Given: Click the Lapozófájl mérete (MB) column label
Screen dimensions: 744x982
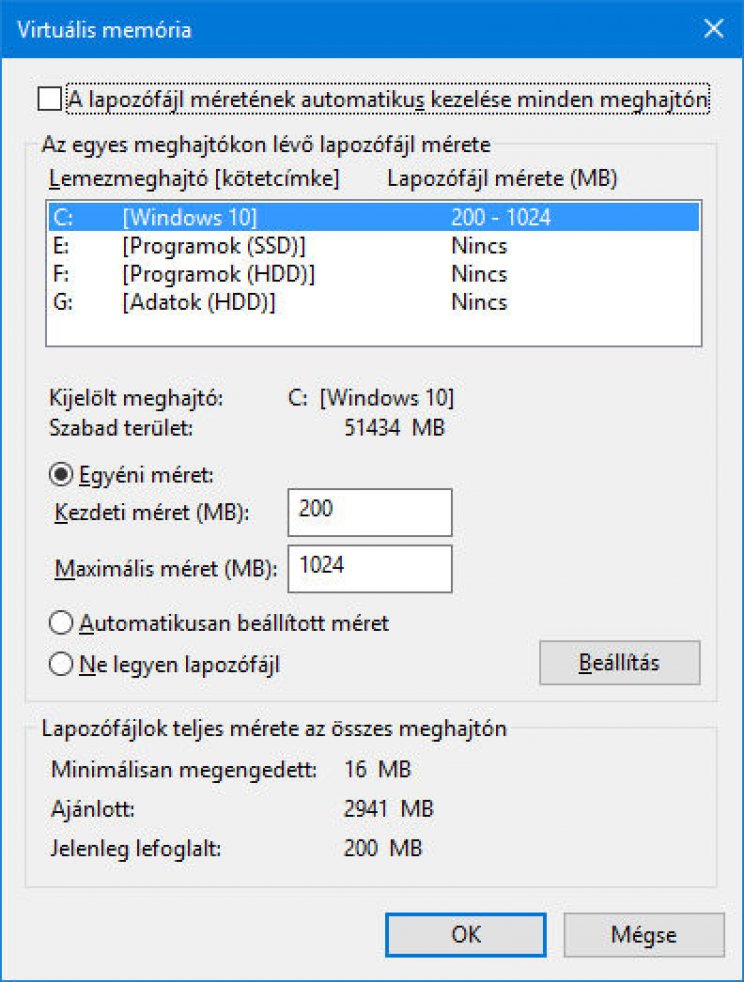Looking at the screenshot, I should pyautogui.click(x=502, y=178).
